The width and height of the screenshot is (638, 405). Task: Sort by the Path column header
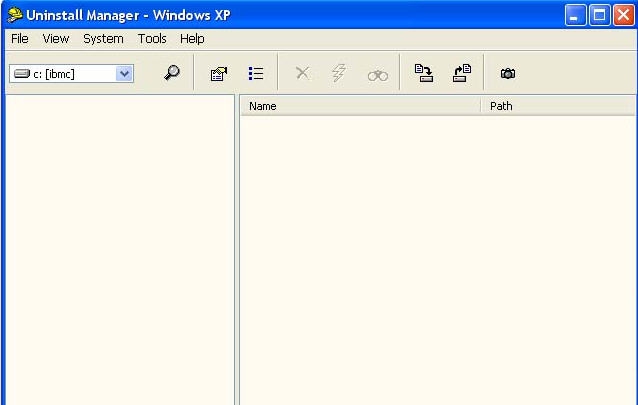tap(559, 106)
